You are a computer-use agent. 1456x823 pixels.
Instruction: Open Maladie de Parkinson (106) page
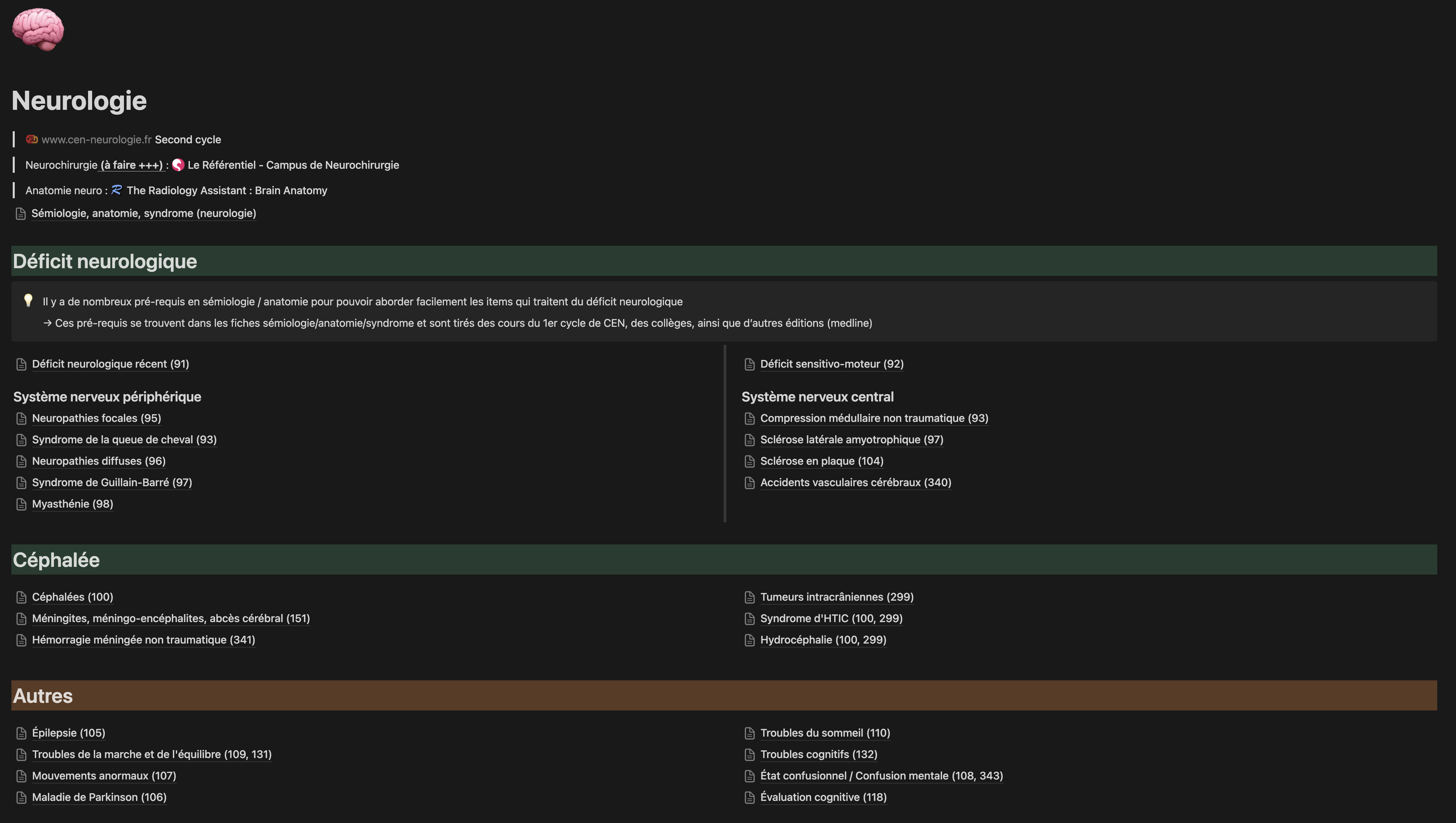(x=99, y=797)
